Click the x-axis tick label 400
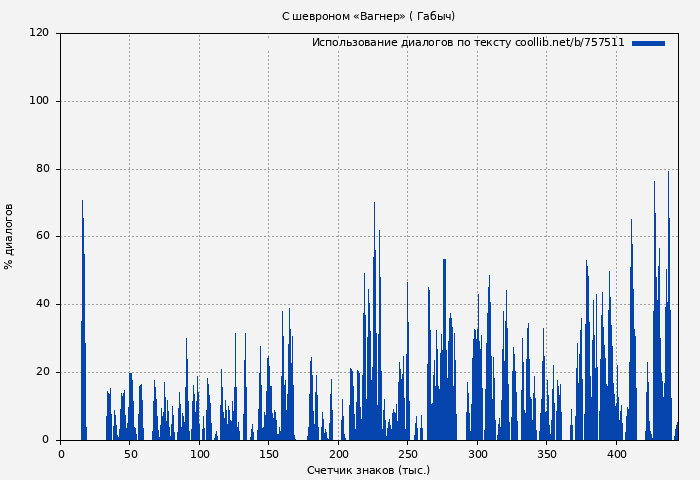 pyautogui.click(x=617, y=454)
